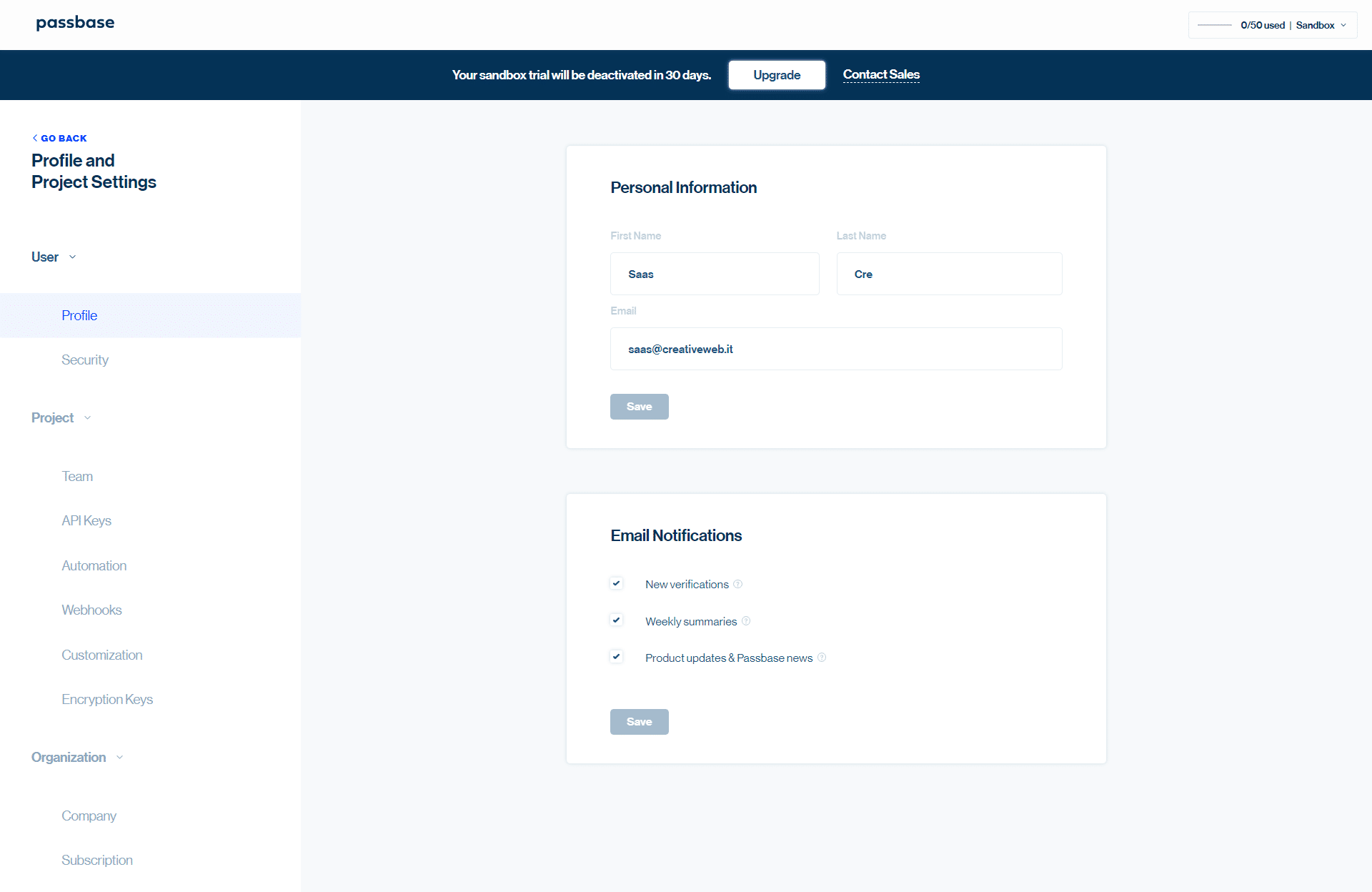
Task: Click the Contact Sales link
Action: (x=880, y=74)
